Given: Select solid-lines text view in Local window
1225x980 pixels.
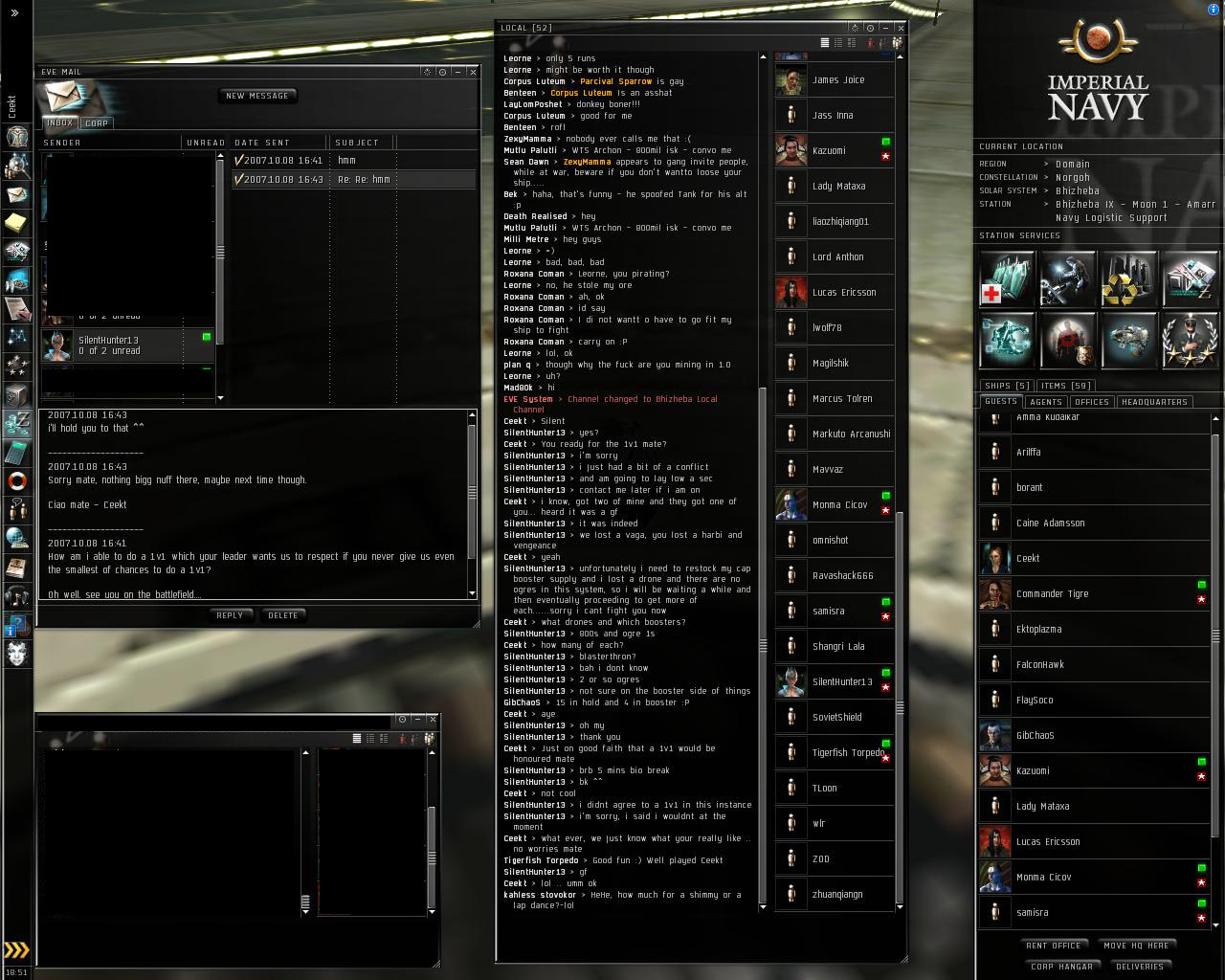Looking at the screenshot, I should click(825, 42).
